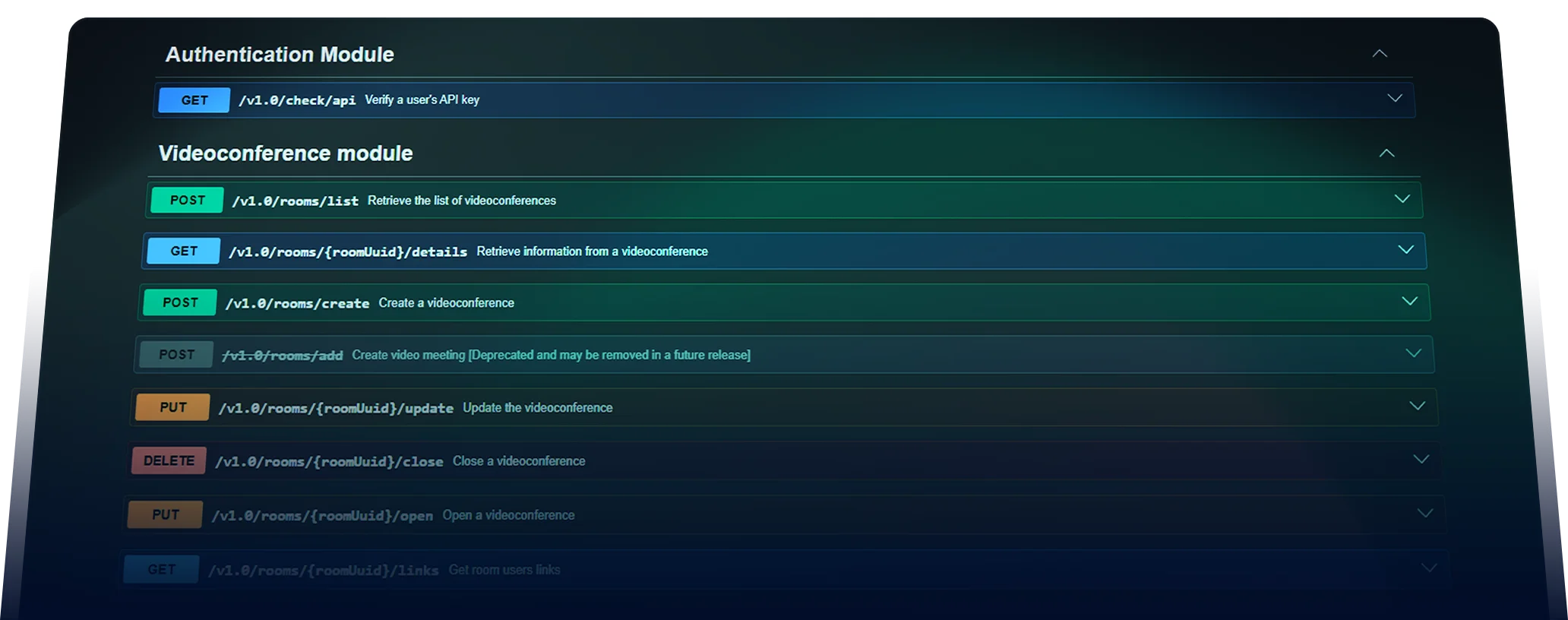Click the GET badge for check/api
1568x620 pixels.
pyautogui.click(x=194, y=100)
